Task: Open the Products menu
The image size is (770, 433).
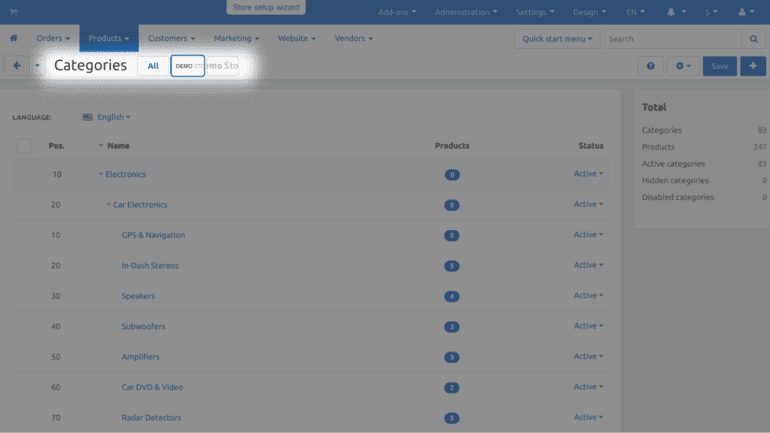Action: coord(109,39)
